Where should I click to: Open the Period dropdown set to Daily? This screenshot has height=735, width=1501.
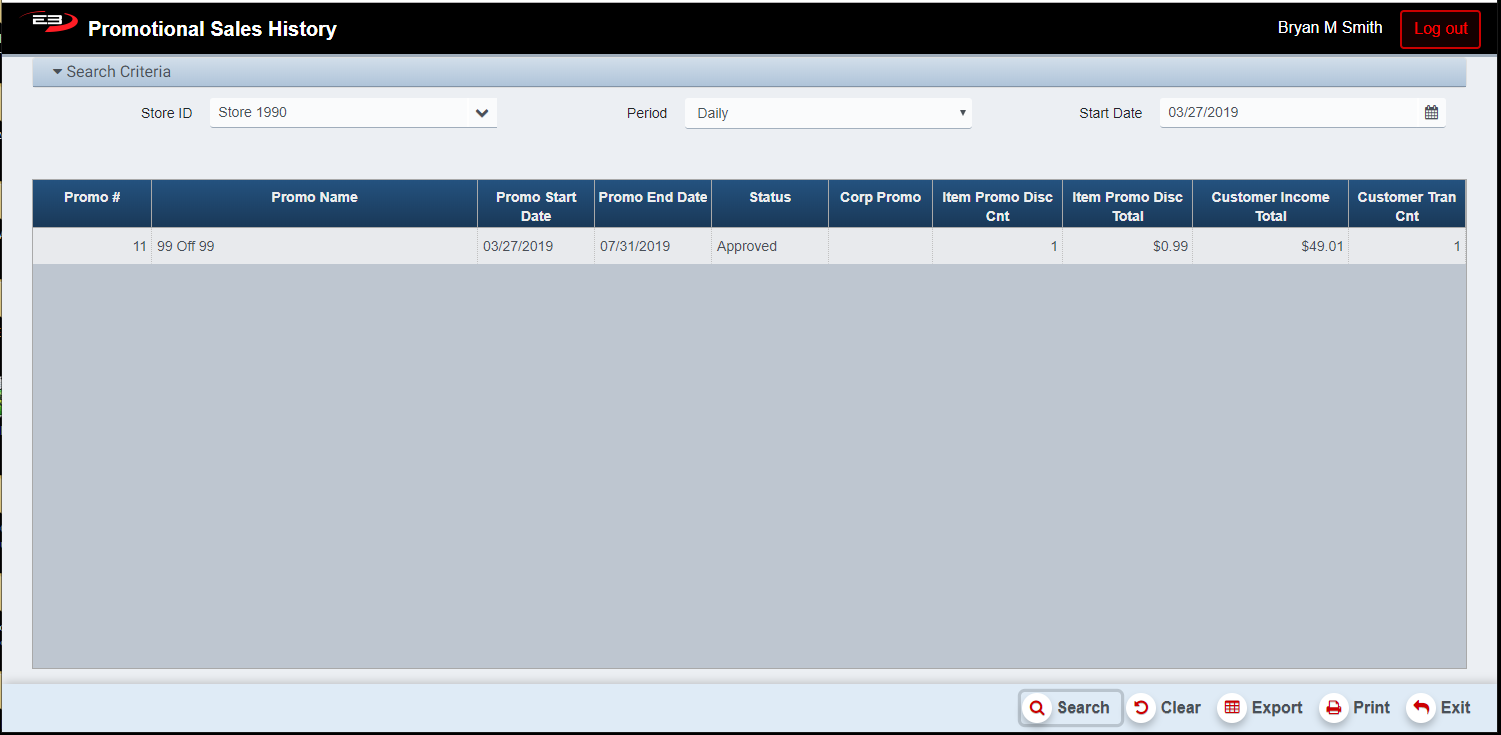[x=827, y=113]
